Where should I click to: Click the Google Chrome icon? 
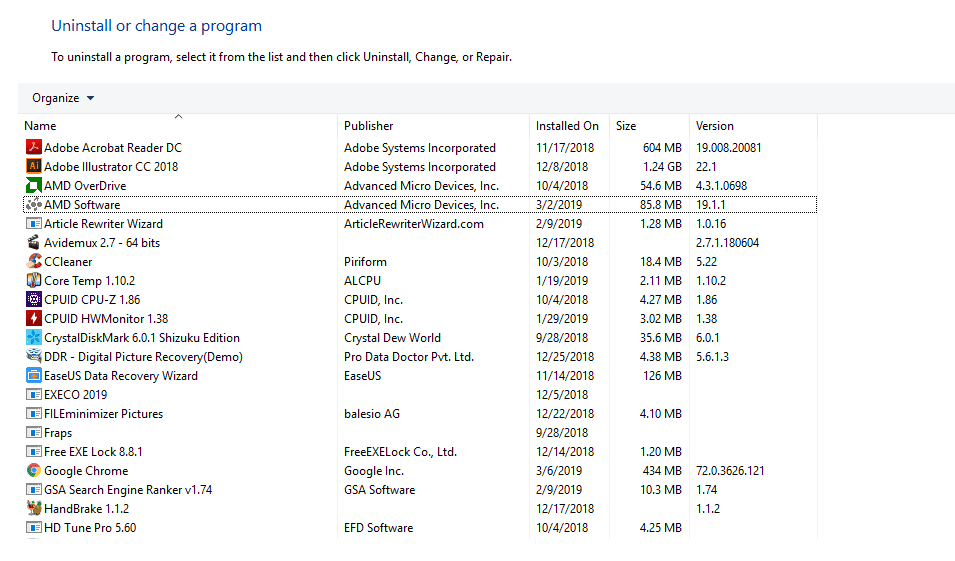click(x=33, y=470)
